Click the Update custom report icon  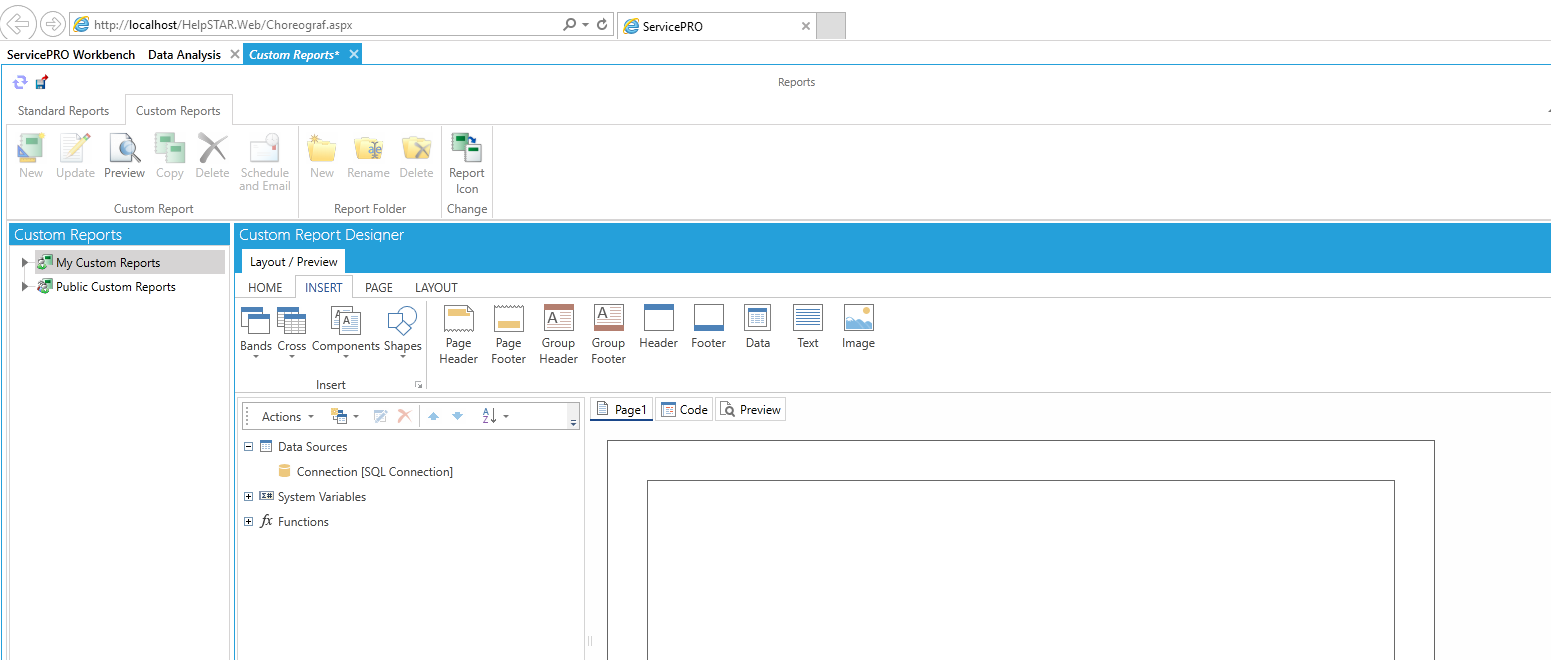(75, 157)
